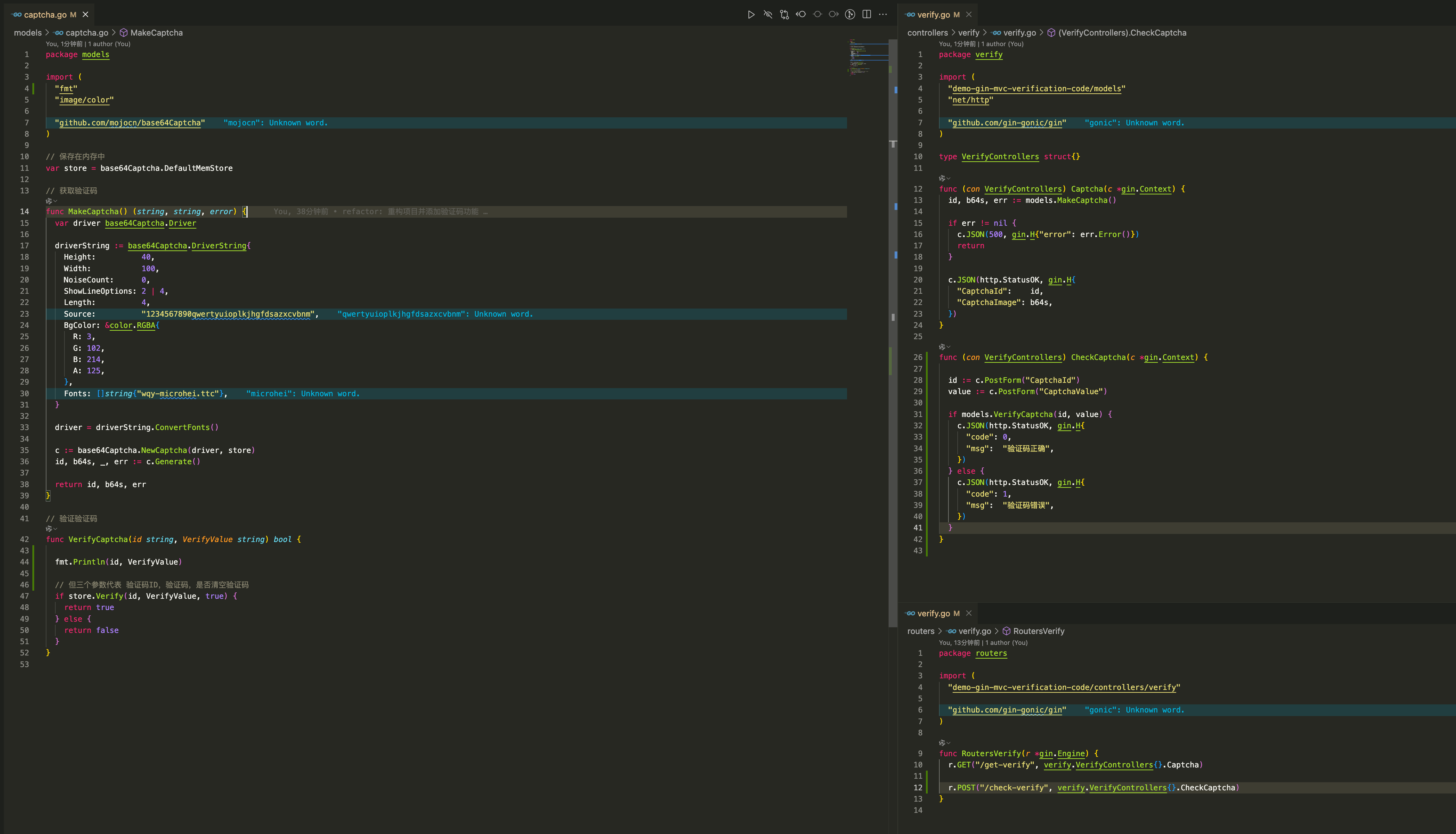Image resolution: width=1456 pixels, height=834 pixels.
Task: Click the "验证码错误" message string
Action: click(1026, 505)
